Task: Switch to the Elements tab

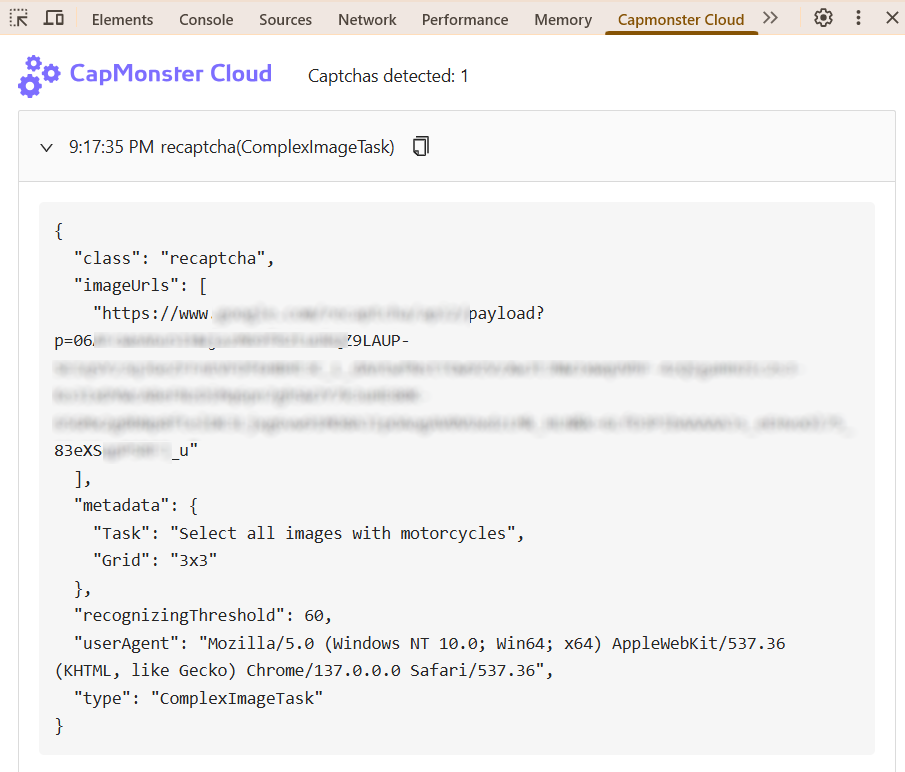Action: pyautogui.click(x=122, y=19)
